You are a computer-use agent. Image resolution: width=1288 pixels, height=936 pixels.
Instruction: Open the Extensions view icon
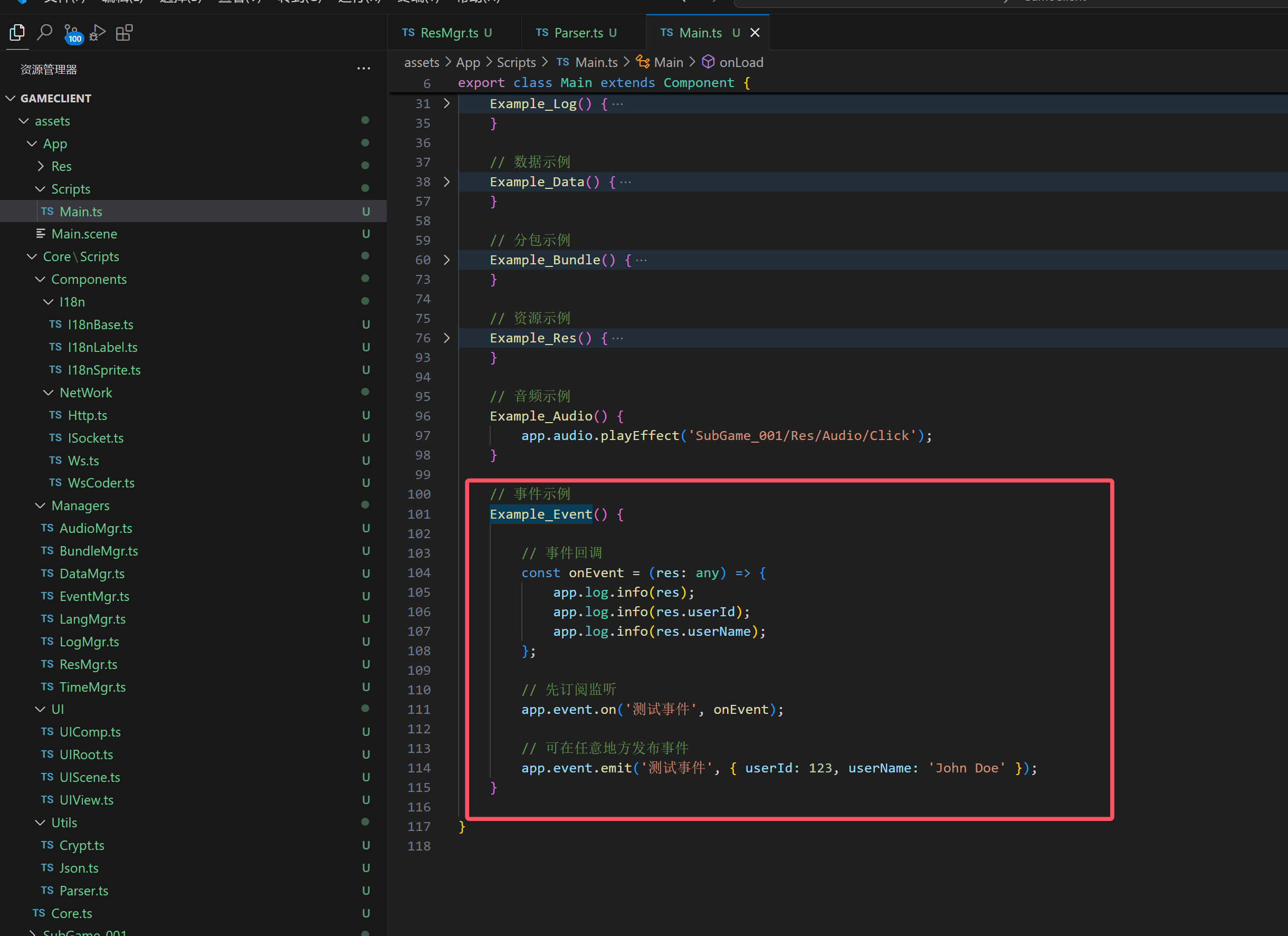[124, 32]
